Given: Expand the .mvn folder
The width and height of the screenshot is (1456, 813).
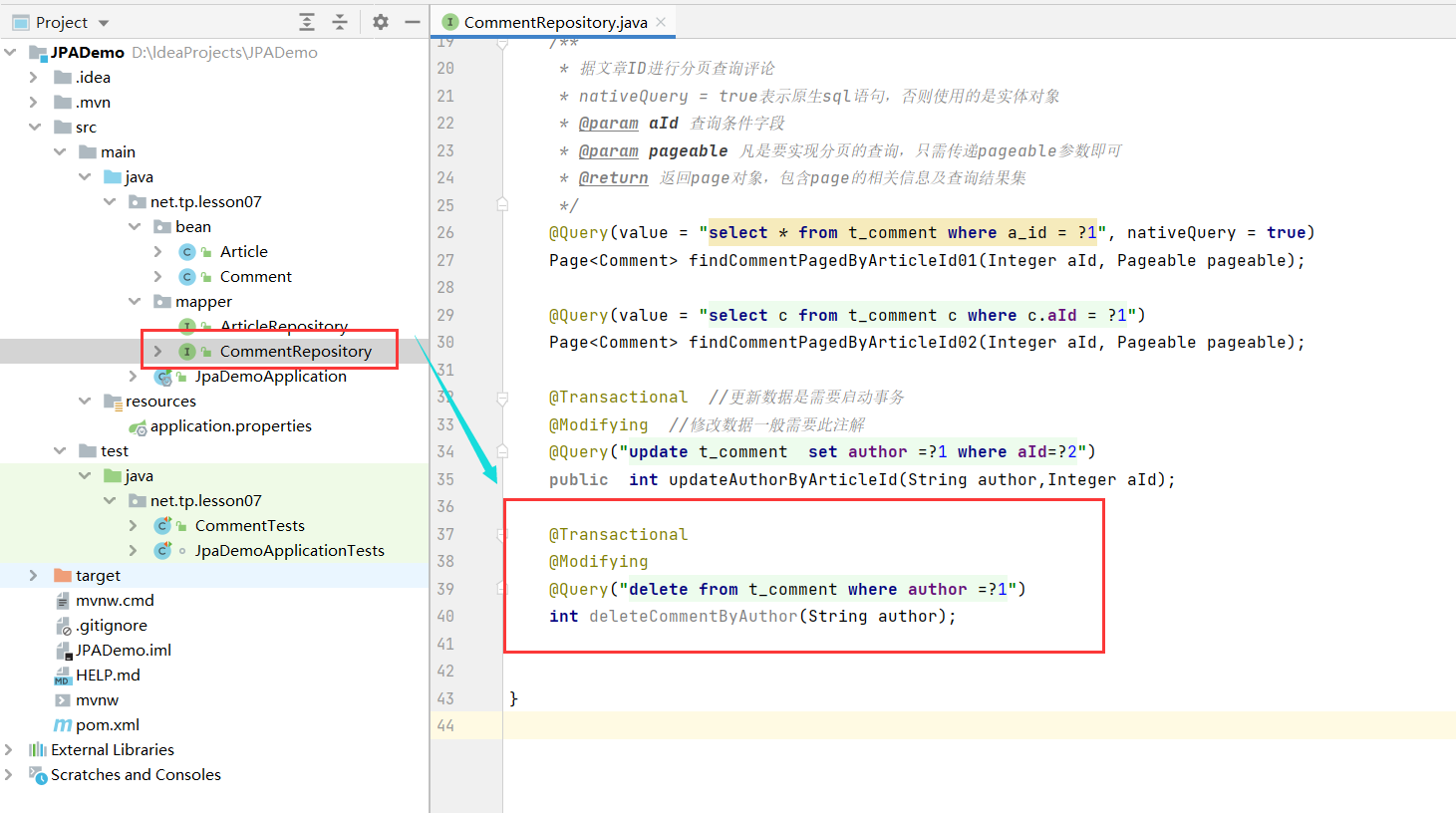Looking at the screenshot, I should (x=34, y=102).
